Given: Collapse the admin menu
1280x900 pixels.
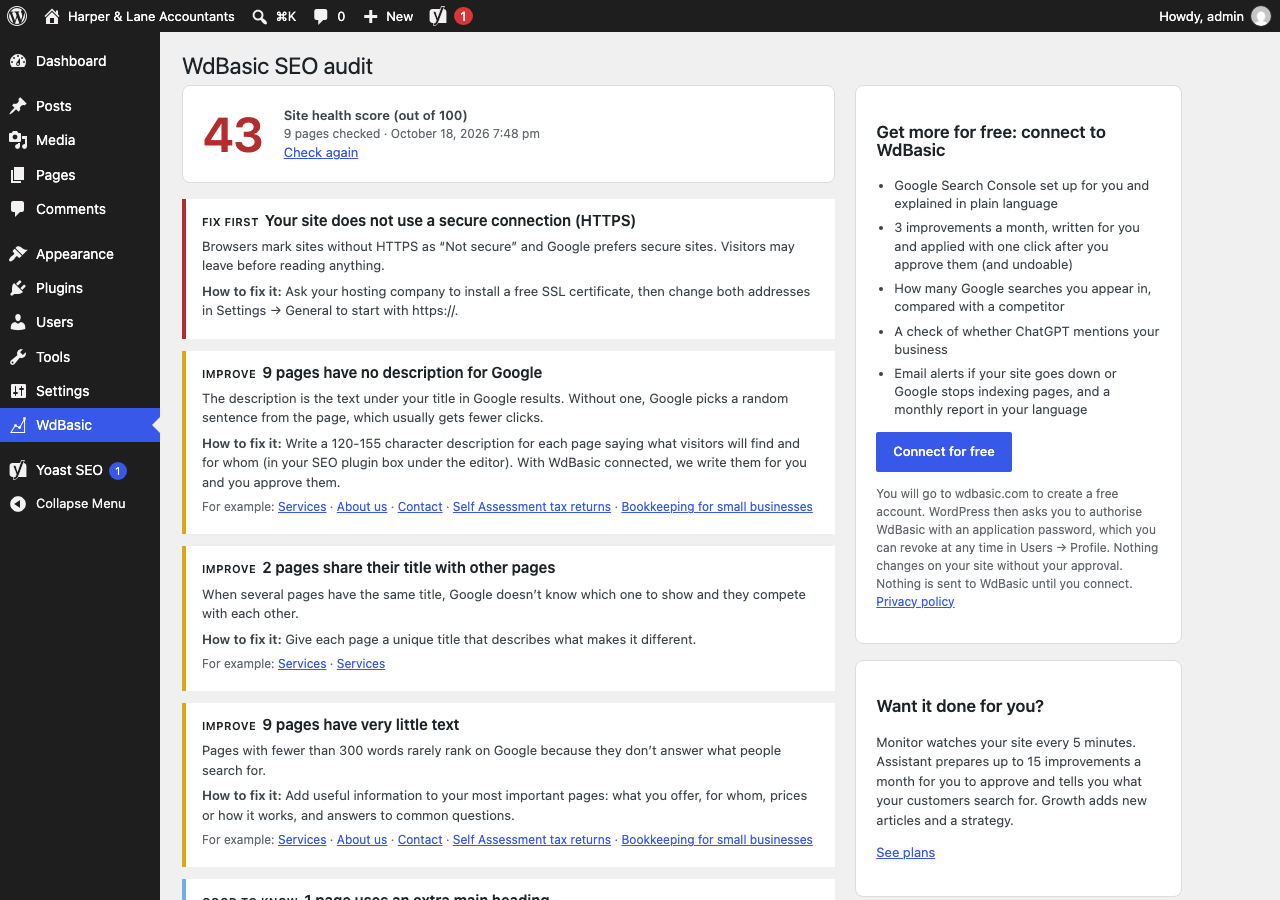Looking at the screenshot, I should click(80, 504).
